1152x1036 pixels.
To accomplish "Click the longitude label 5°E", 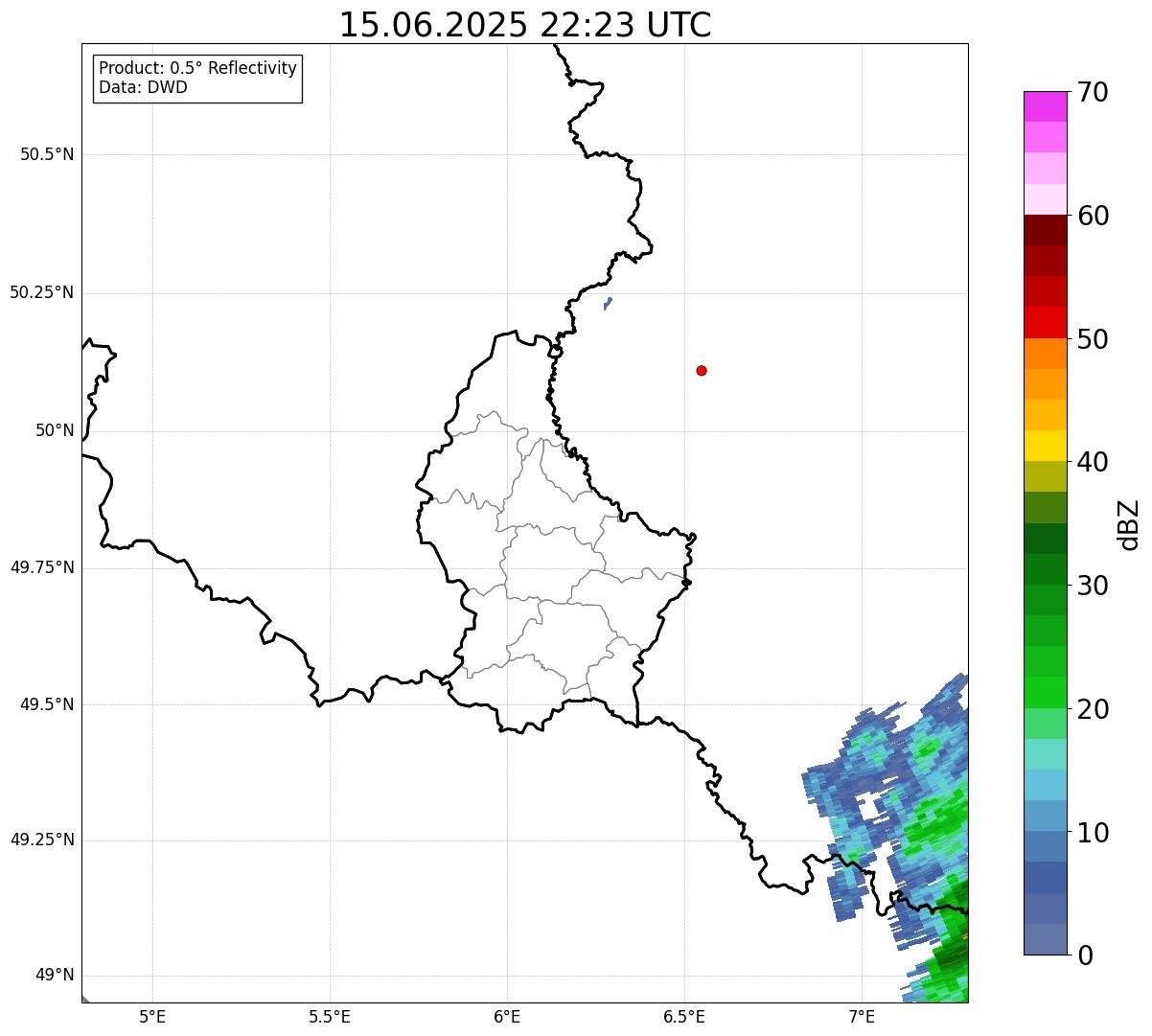I will (152, 1016).
